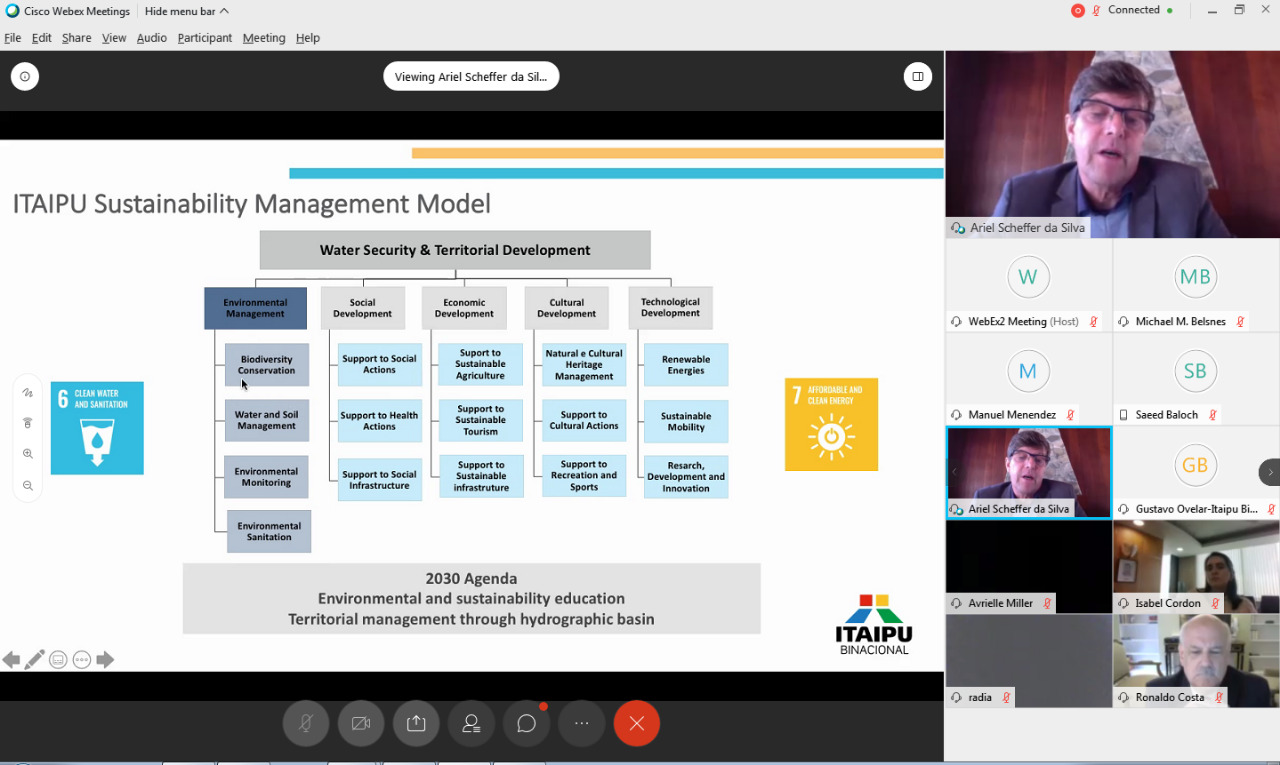Image resolution: width=1280 pixels, height=765 pixels.
Task: Select Isabel Cordon video tile
Action: click(1195, 566)
